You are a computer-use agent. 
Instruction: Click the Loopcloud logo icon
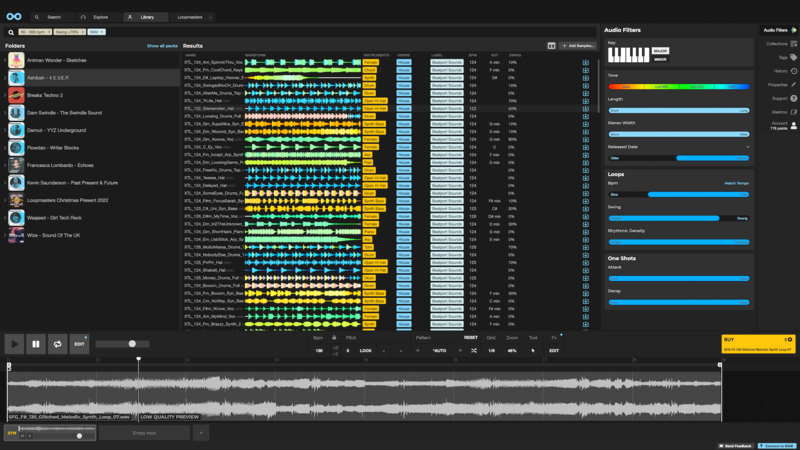(14, 16)
